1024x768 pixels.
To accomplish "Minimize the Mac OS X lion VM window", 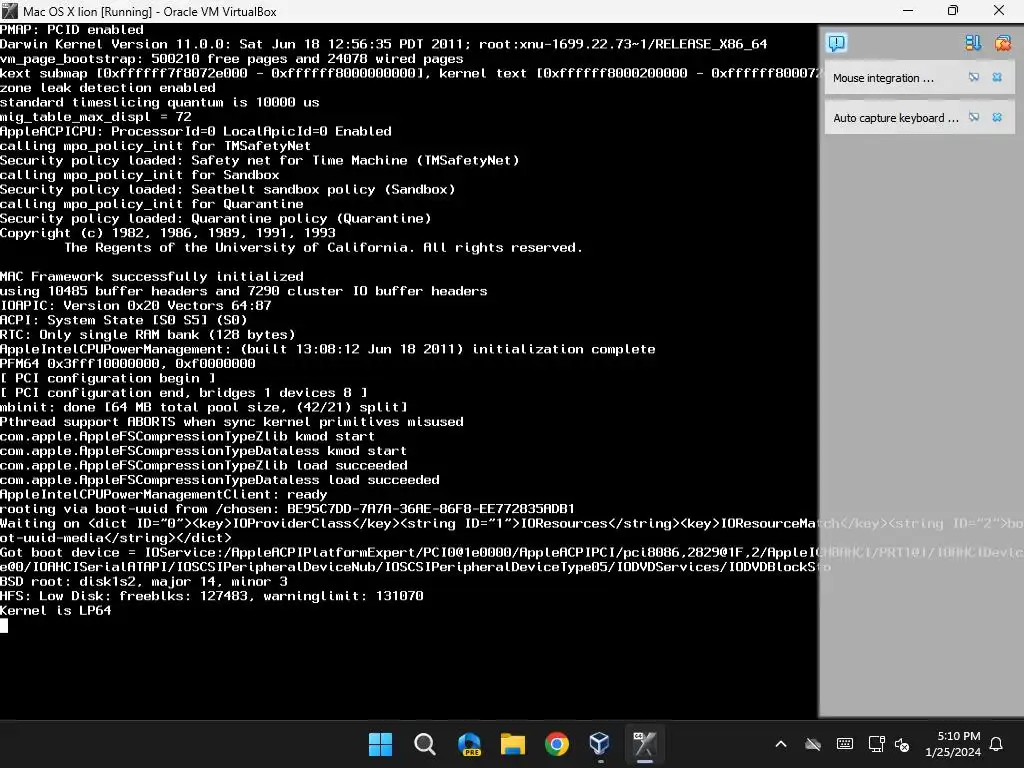I will [x=908, y=10].
